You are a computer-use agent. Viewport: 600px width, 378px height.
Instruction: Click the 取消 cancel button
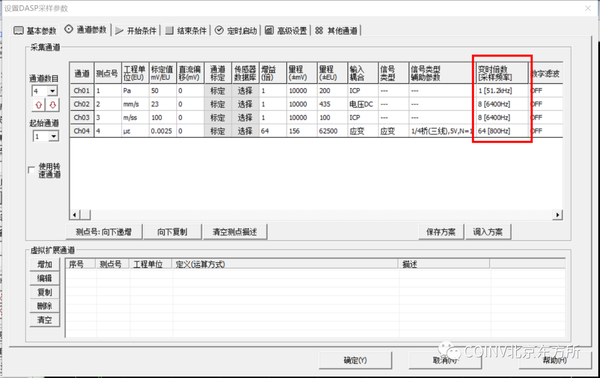(x=445, y=360)
